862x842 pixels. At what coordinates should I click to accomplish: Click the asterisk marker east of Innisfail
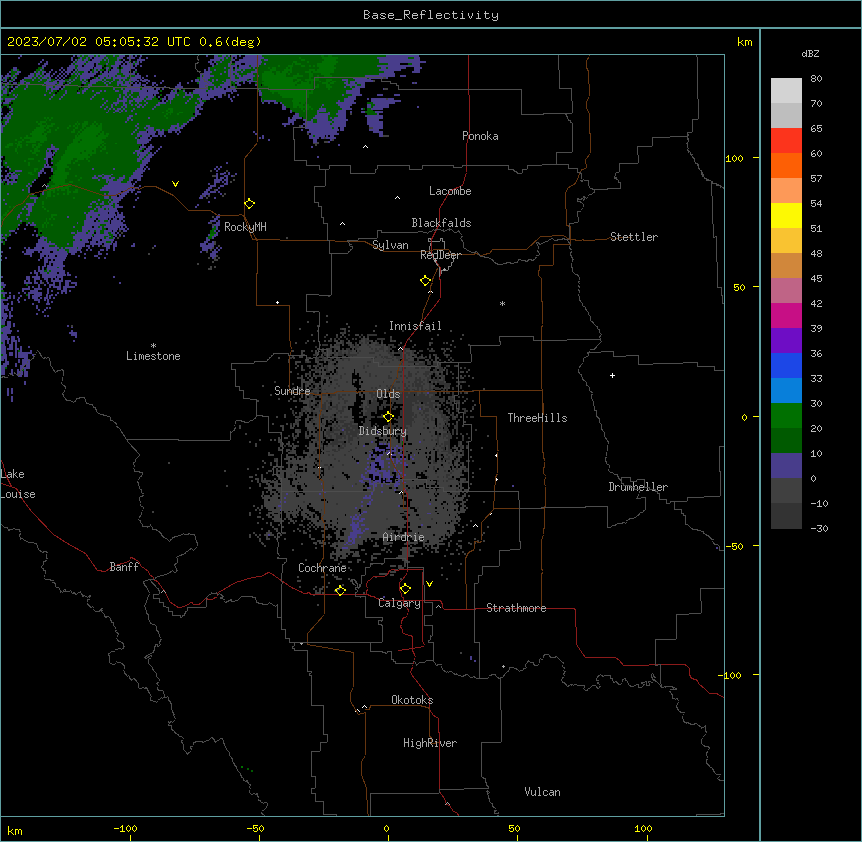click(x=502, y=304)
